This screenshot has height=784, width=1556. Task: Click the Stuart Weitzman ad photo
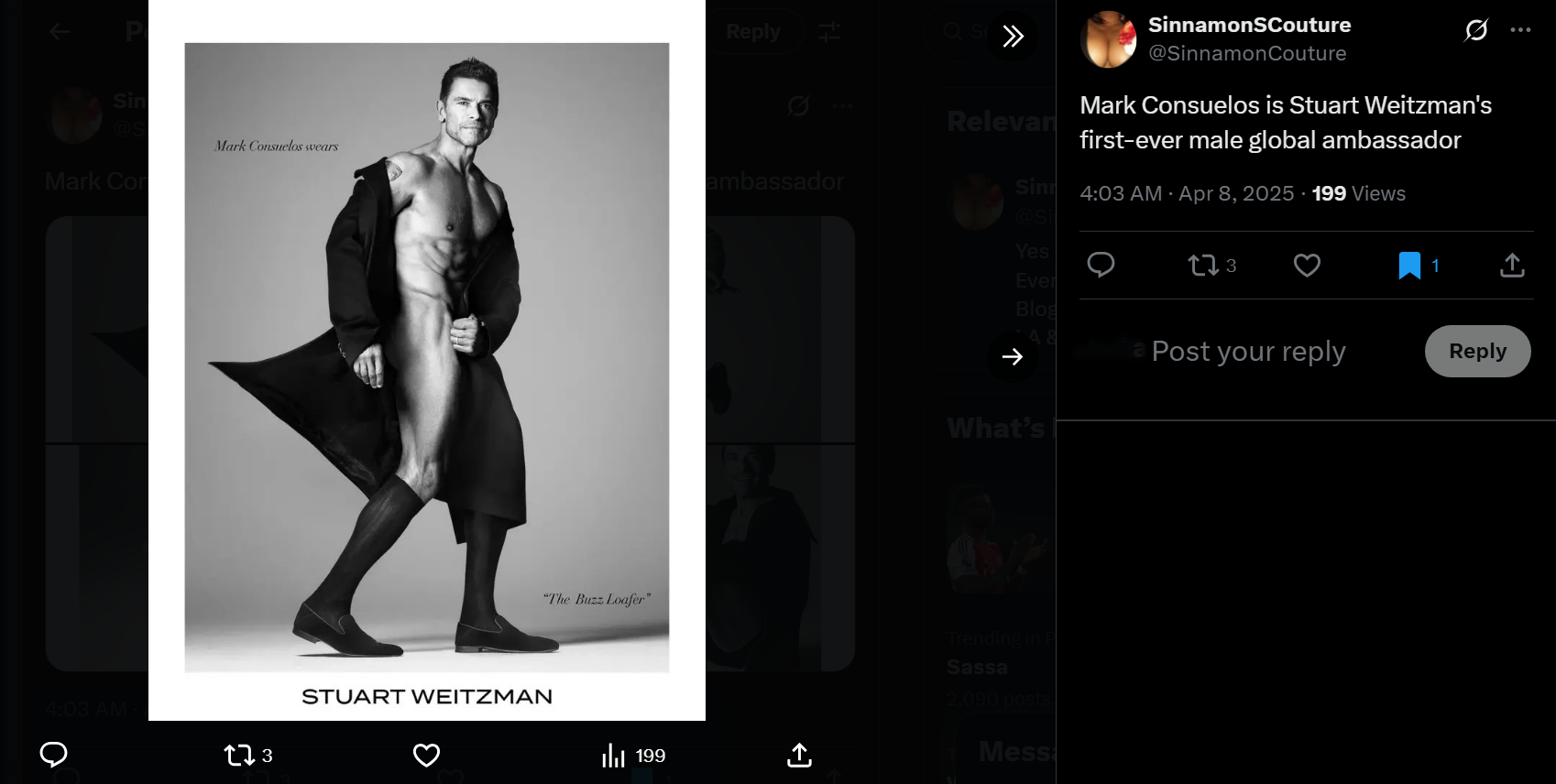pos(427,359)
